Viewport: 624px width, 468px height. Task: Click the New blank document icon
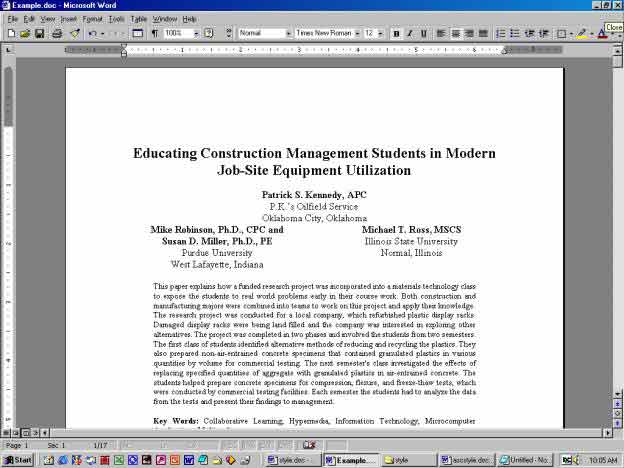(11, 33)
